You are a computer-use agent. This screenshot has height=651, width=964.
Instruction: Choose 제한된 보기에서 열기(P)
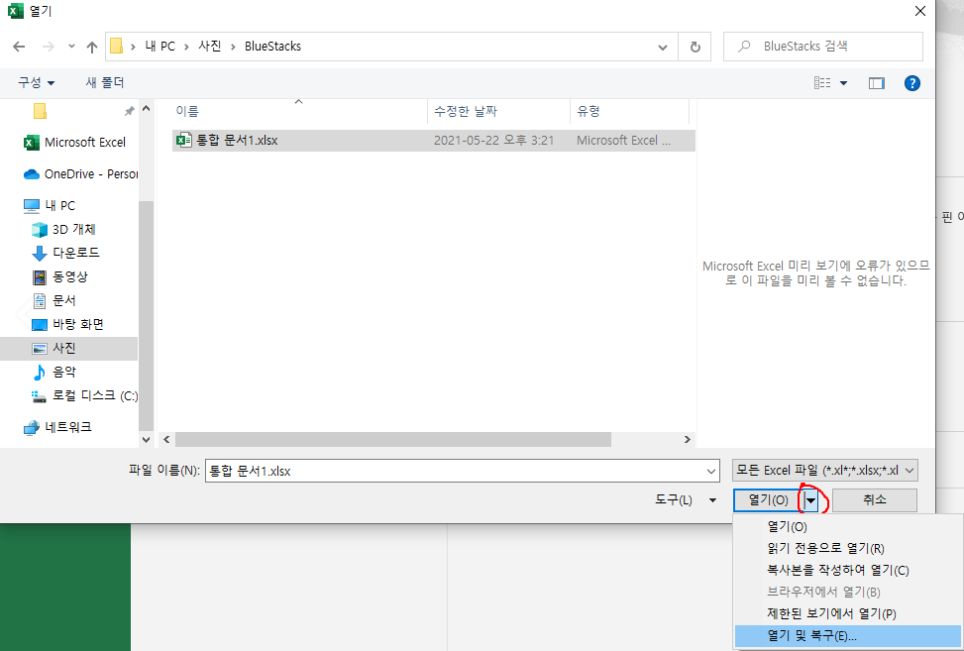click(848, 614)
